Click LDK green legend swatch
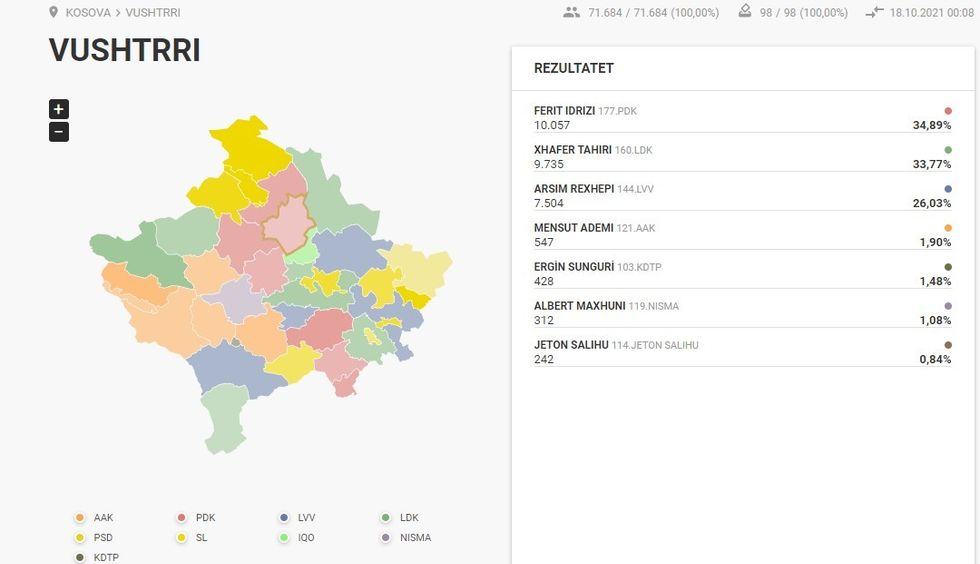 point(386,518)
